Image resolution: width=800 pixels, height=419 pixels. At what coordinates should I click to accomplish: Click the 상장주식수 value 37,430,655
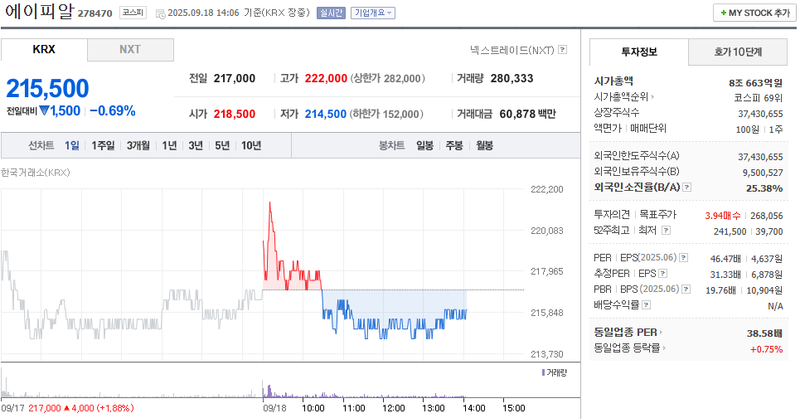click(x=760, y=114)
